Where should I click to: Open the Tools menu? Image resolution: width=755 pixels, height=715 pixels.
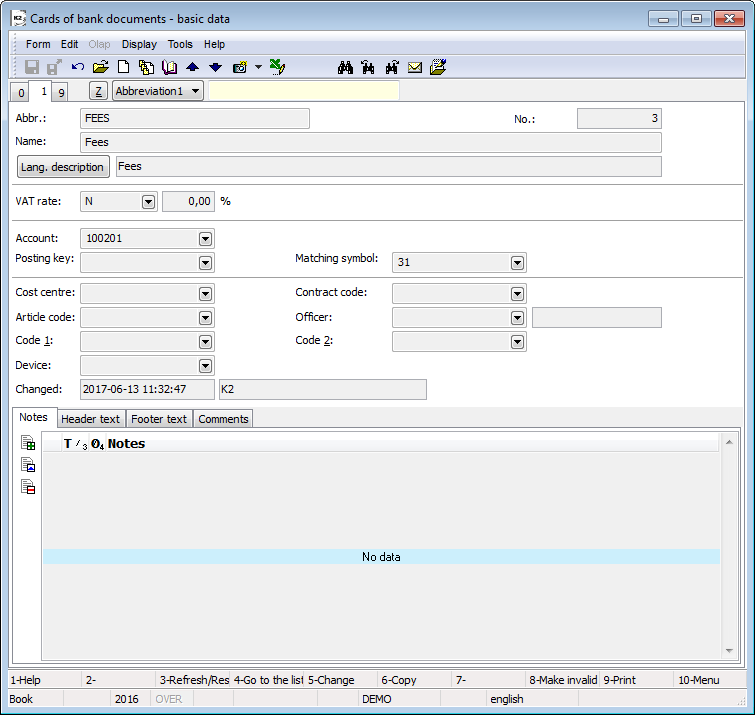tap(180, 44)
